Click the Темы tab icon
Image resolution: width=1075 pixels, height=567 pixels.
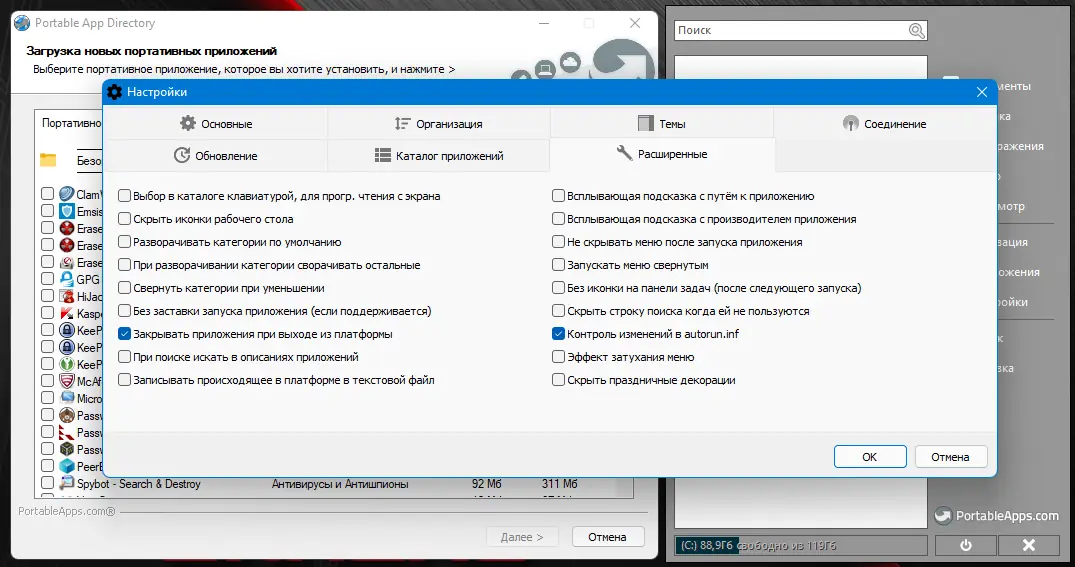pos(645,123)
